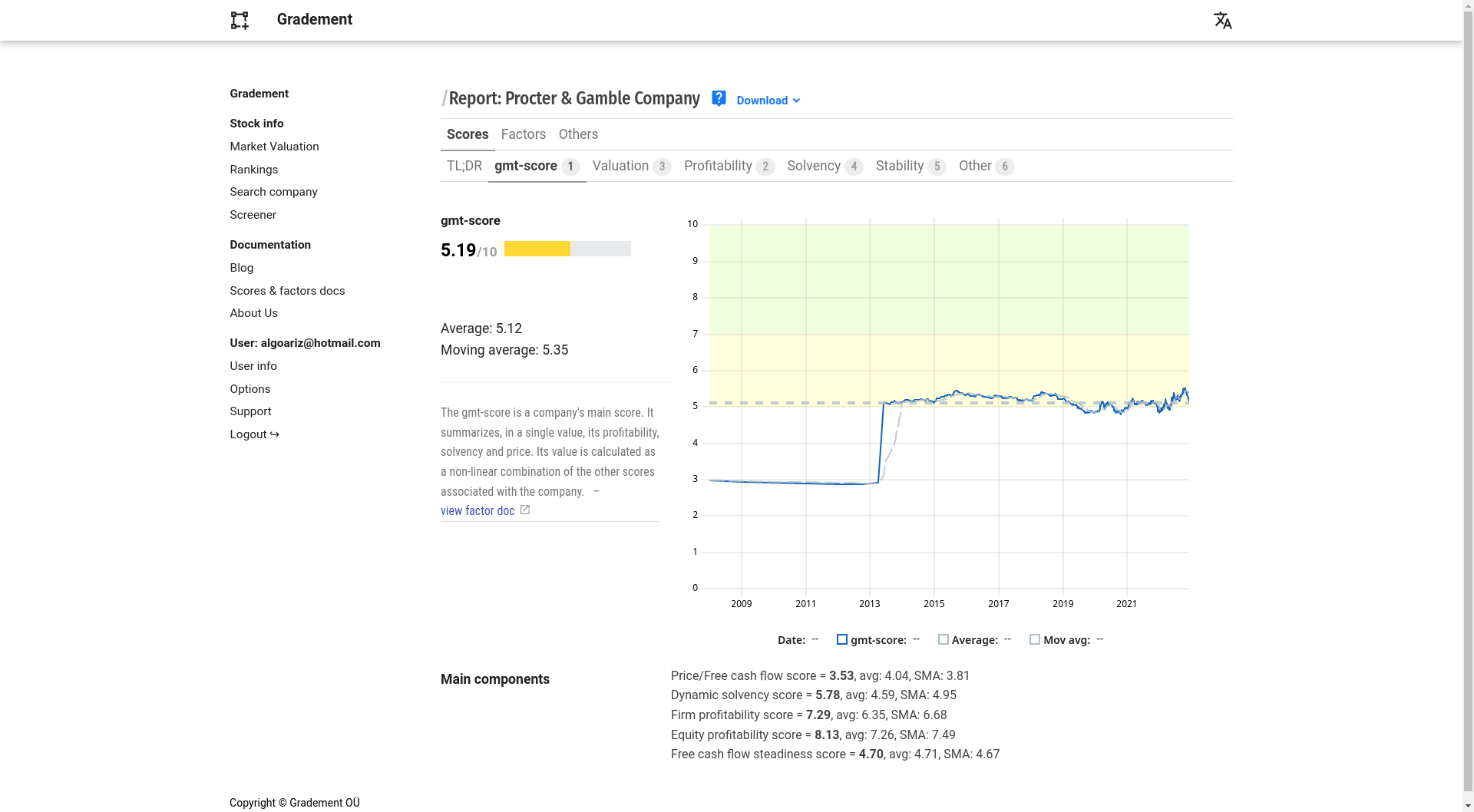Viewport: 1474px width, 812px height.
Task: Open the Profitability 2 sub-tab
Action: pyautogui.click(x=729, y=166)
